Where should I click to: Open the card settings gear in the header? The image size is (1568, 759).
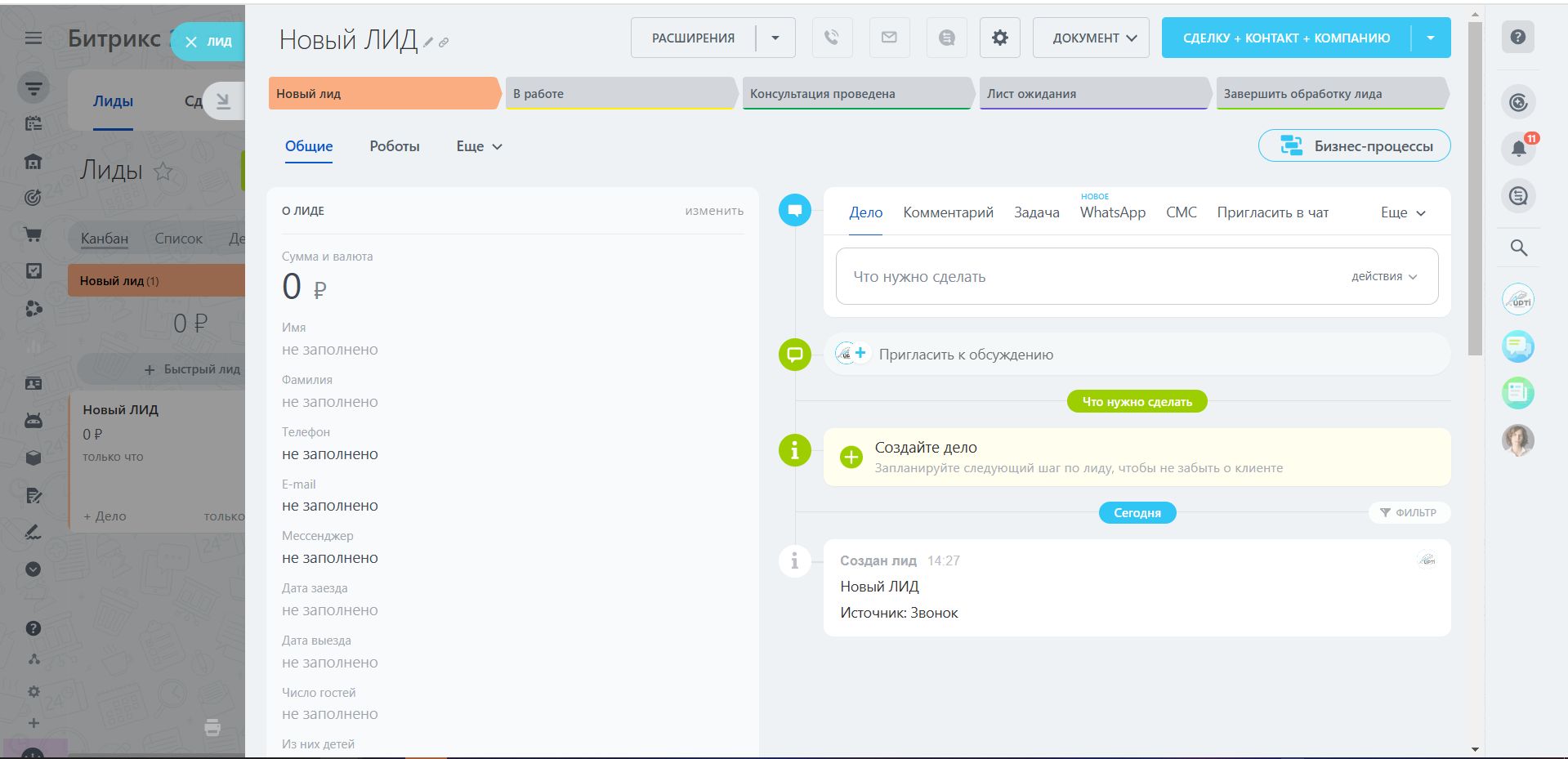click(x=1000, y=38)
